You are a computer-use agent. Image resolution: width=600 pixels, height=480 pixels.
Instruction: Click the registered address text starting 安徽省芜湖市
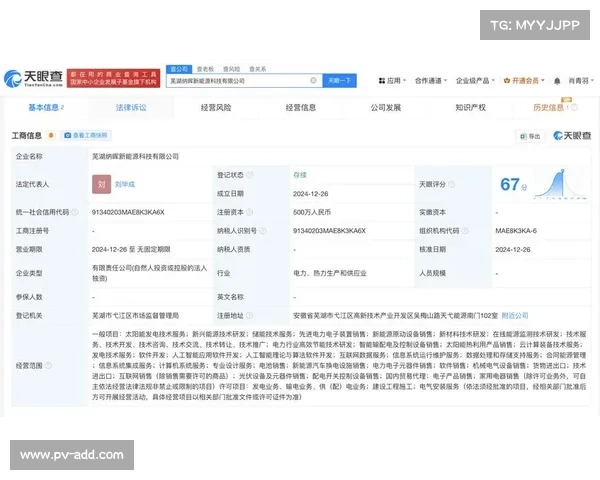[396, 315]
